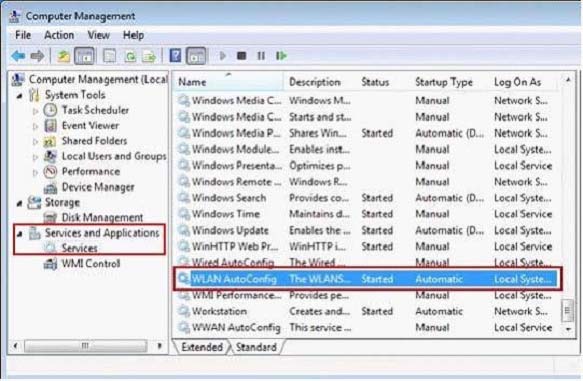
Task: Collapse Services and Applications node arrow
Action: click(20, 234)
